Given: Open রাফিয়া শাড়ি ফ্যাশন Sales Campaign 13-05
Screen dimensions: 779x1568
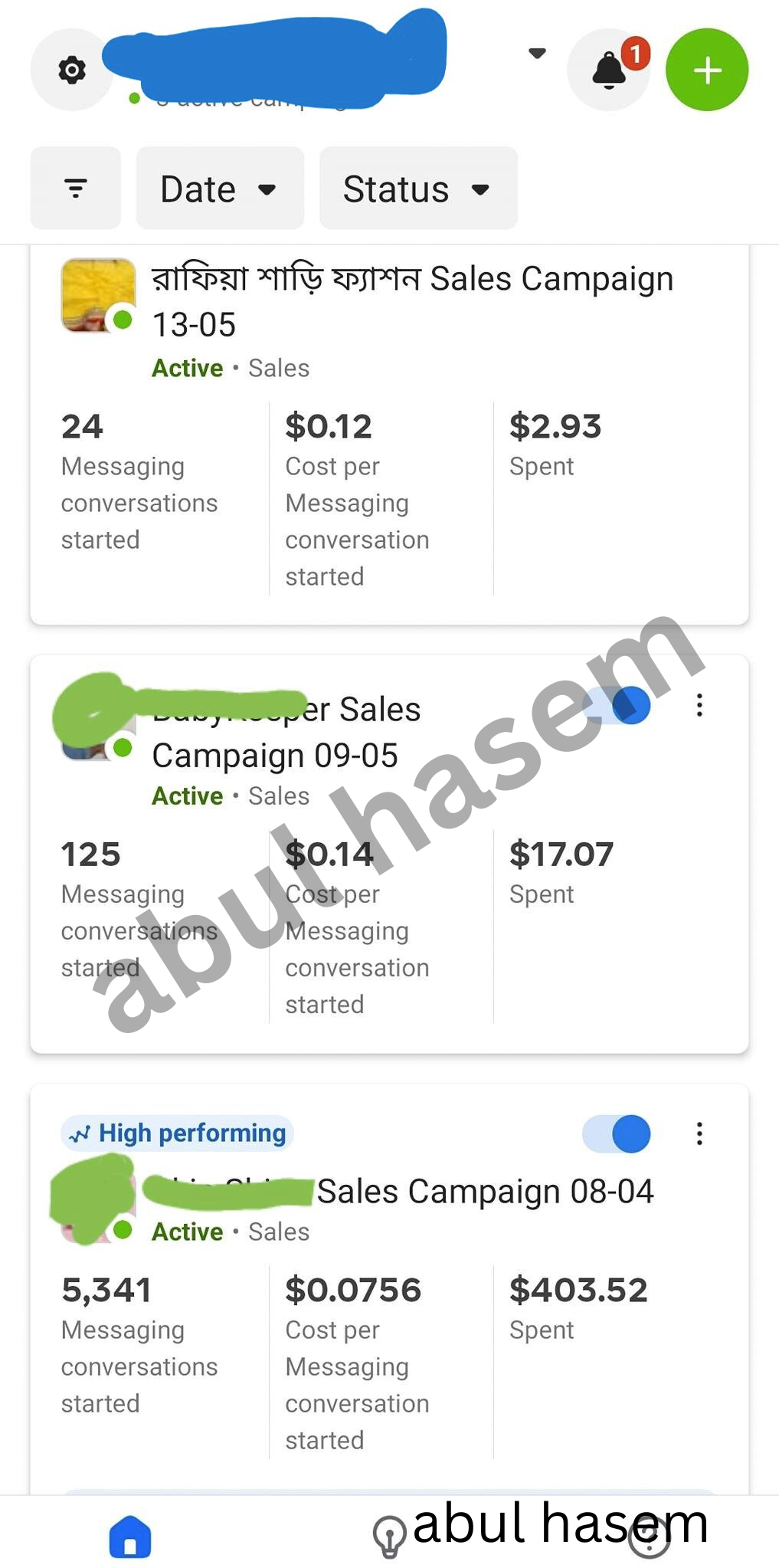Looking at the screenshot, I should coord(412,301).
